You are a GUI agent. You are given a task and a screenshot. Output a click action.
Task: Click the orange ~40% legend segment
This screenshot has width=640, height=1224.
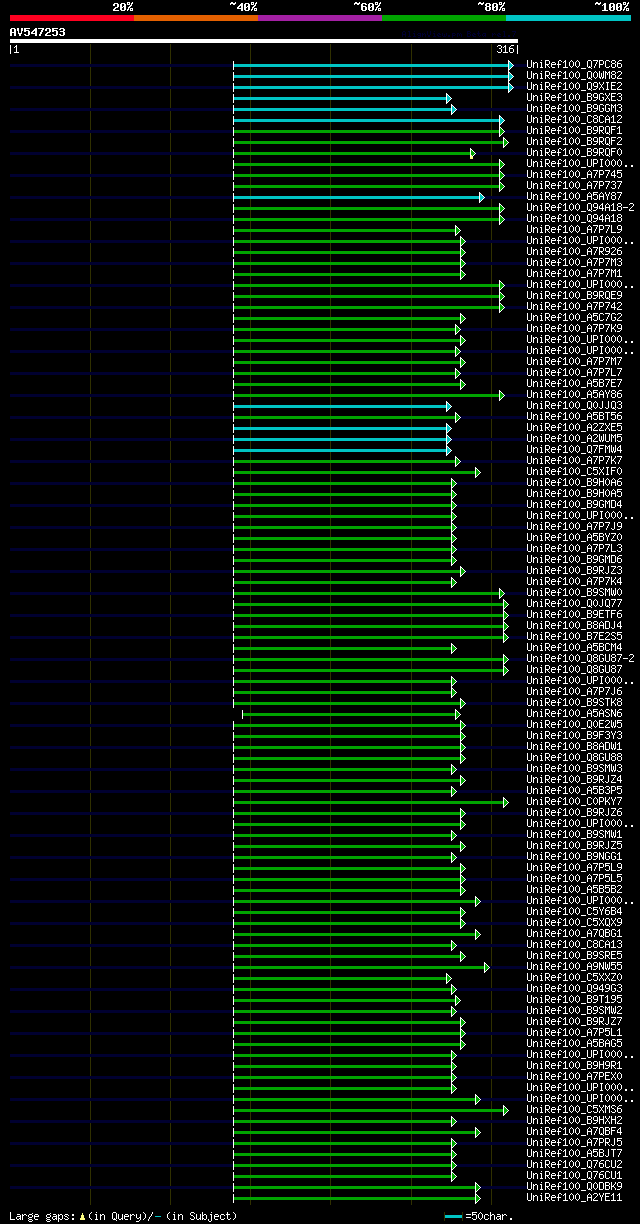(x=195, y=18)
